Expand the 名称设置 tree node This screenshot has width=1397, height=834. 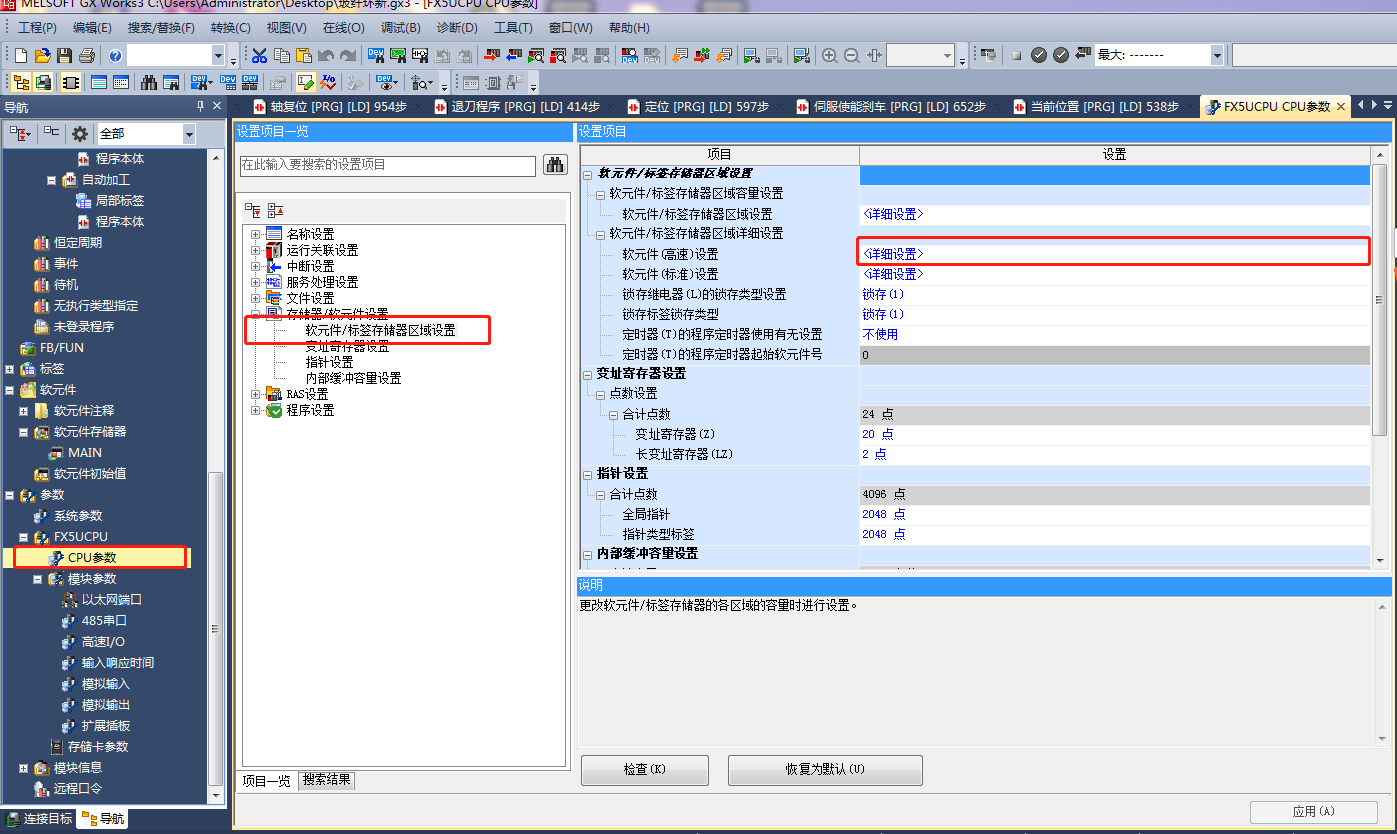[x=256, y=234]
